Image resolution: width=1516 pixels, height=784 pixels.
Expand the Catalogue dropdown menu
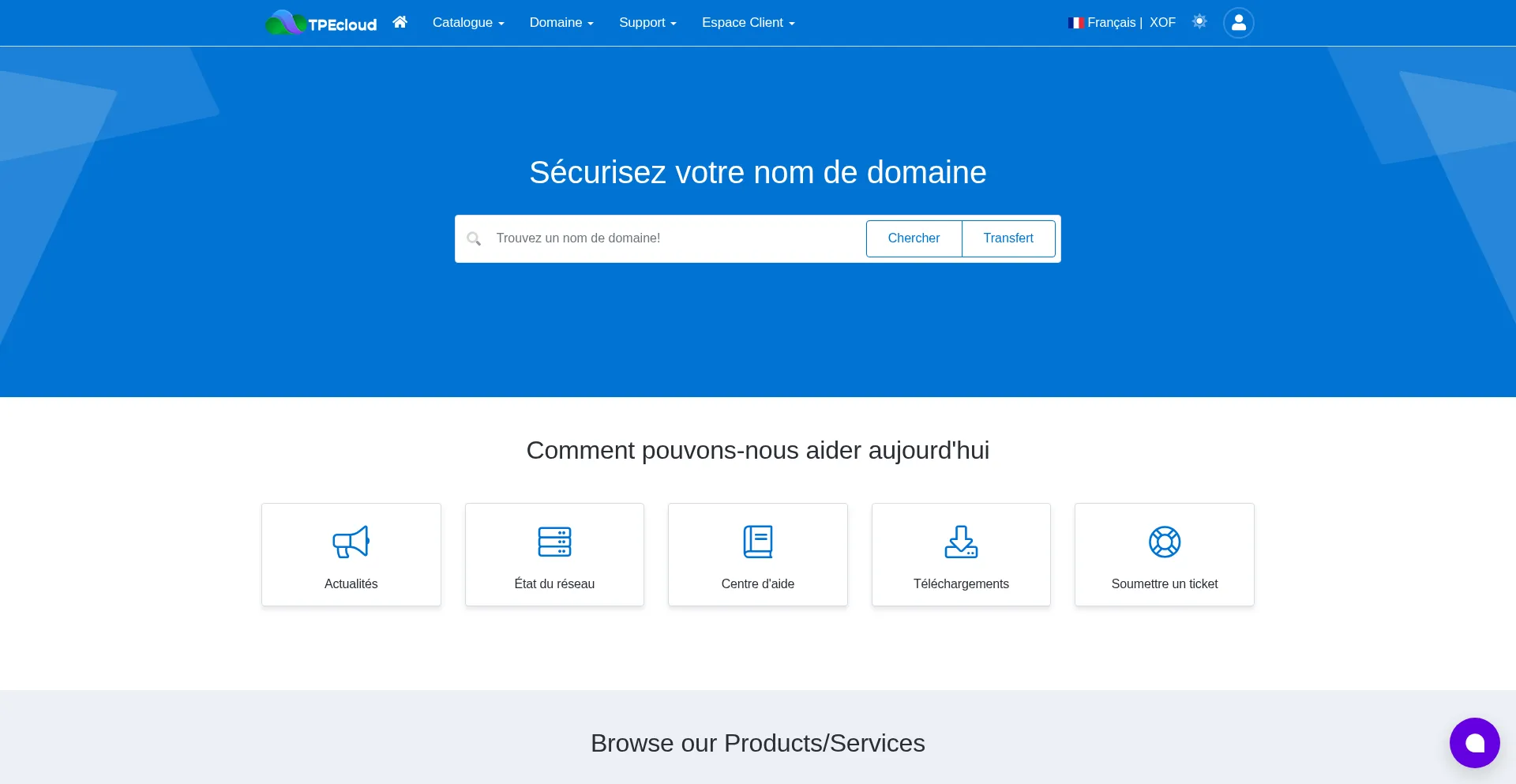[467, 23]
